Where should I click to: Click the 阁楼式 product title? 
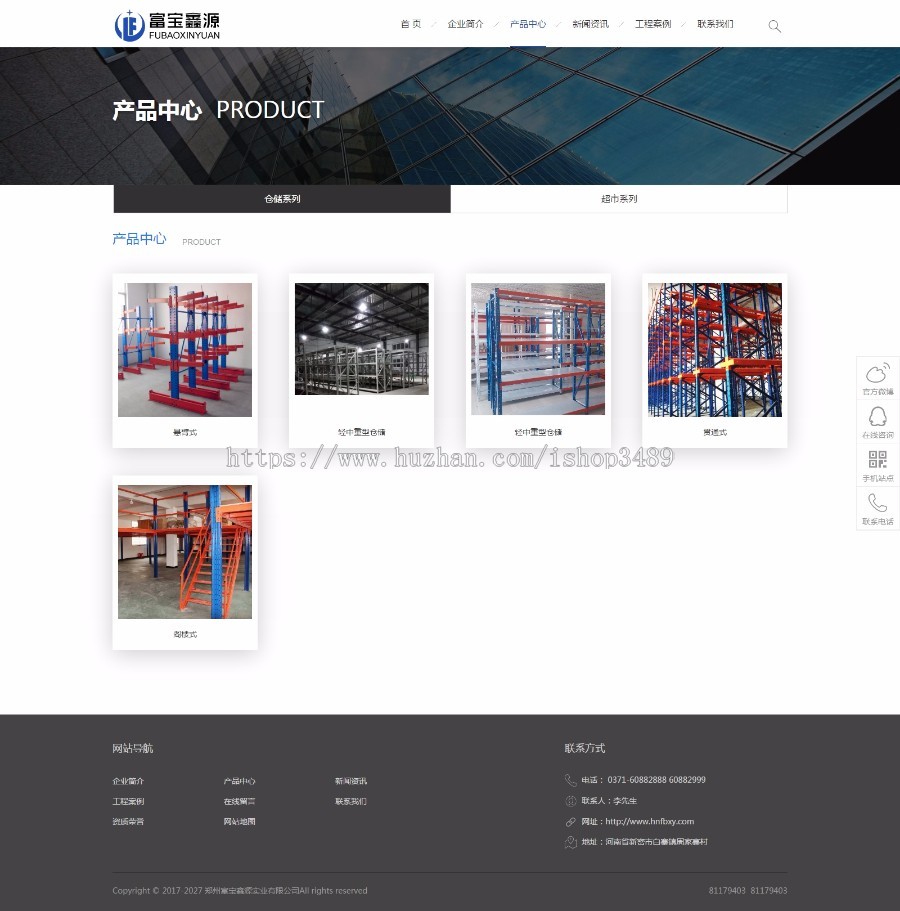185,634
